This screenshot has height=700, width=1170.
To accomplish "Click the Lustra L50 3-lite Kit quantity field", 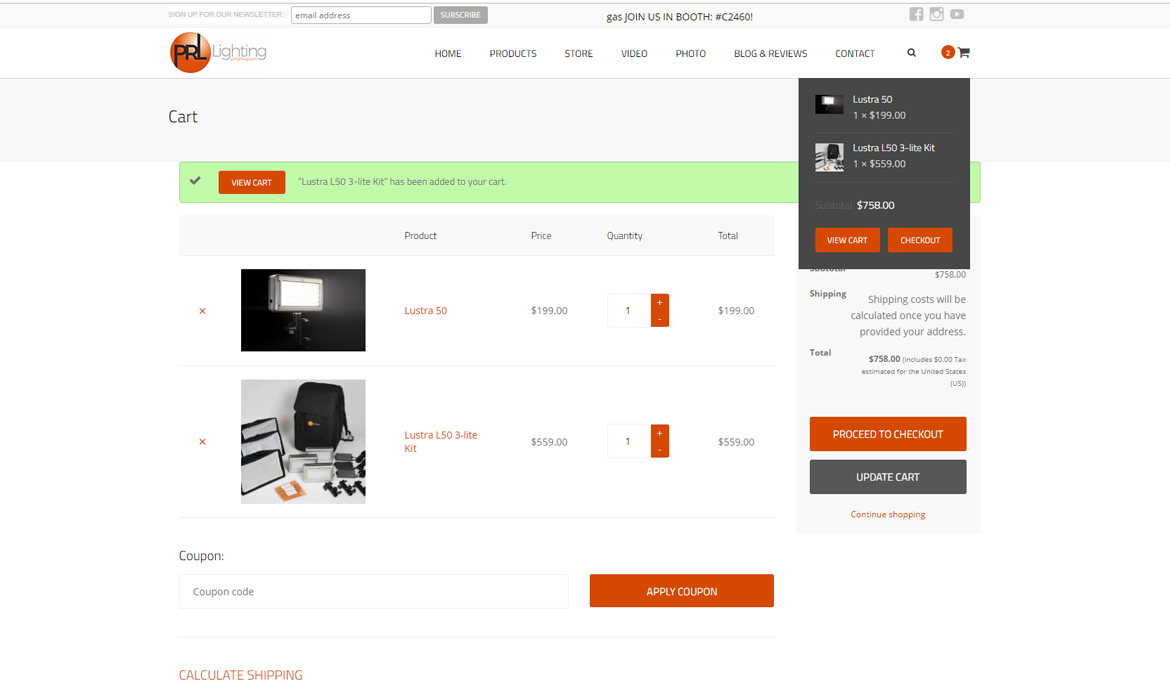I will coord(628,441).
